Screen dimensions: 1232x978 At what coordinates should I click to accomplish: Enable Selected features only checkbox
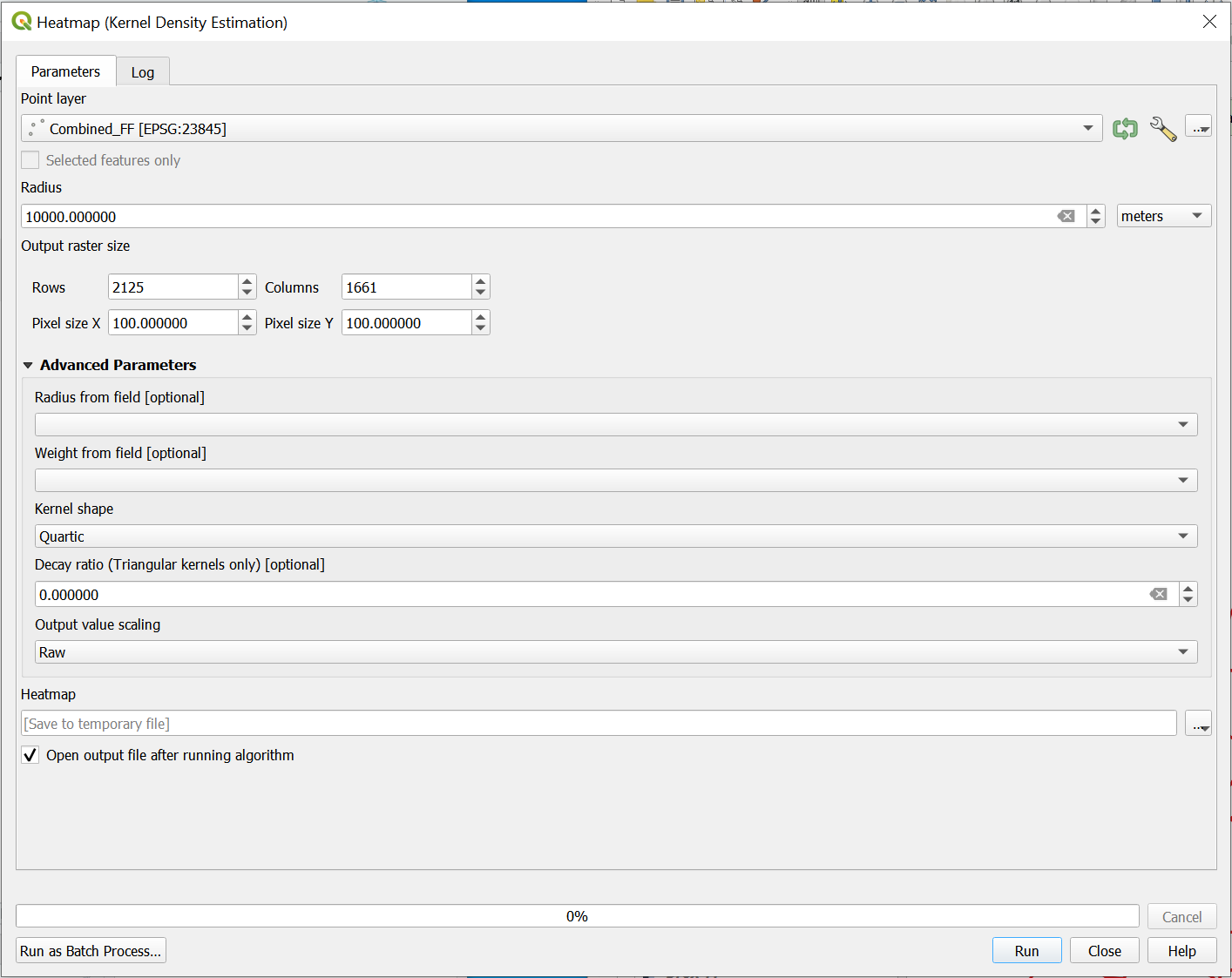30,160
